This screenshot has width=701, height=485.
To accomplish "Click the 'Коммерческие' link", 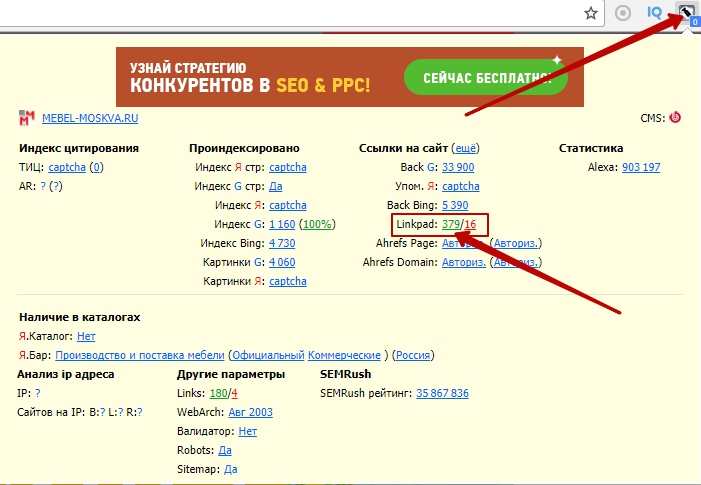I will pos(344,355).
